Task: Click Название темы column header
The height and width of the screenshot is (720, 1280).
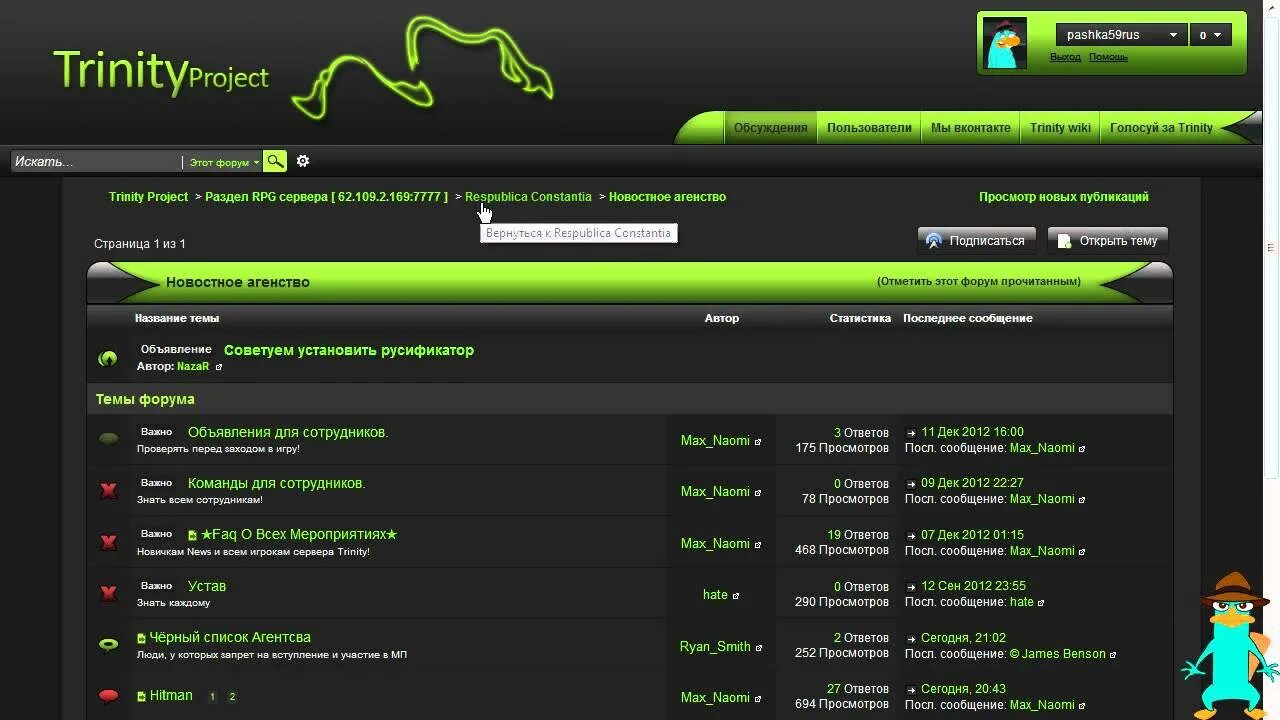Action: click(x=177, y=318)
